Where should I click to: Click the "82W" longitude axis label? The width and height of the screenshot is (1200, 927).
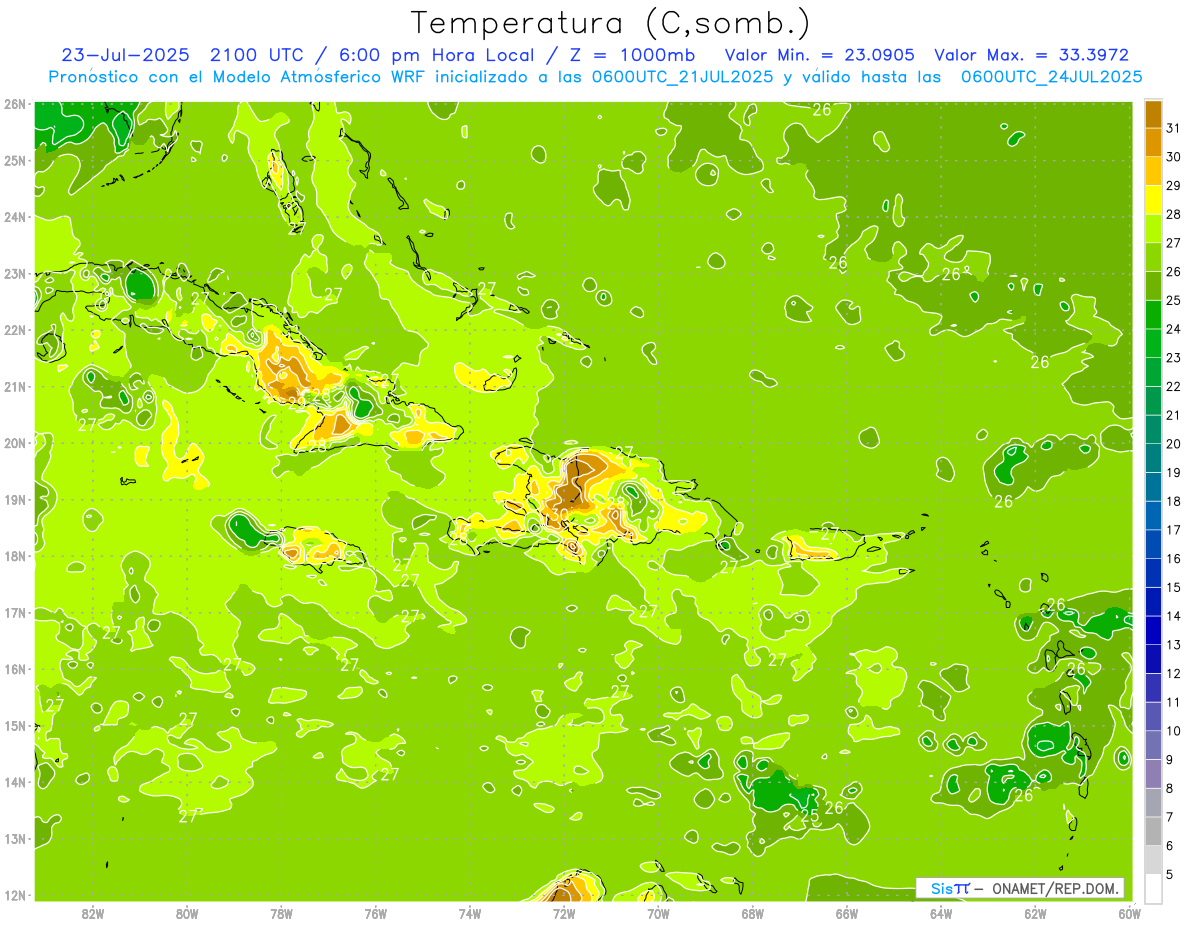click(92, 913)
